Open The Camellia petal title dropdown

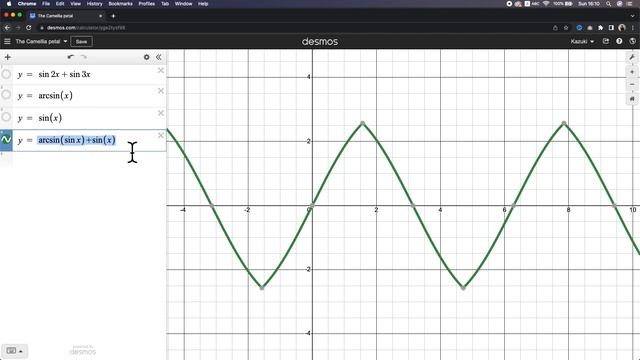41,41
